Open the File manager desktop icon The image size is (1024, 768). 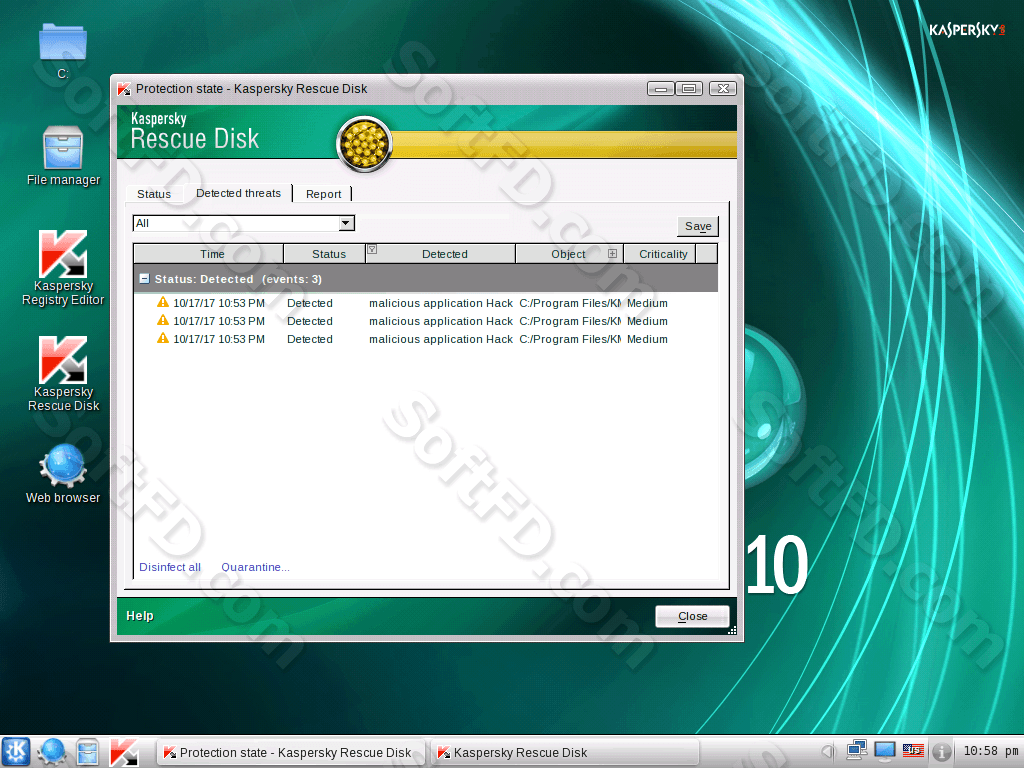click(63, 148)
